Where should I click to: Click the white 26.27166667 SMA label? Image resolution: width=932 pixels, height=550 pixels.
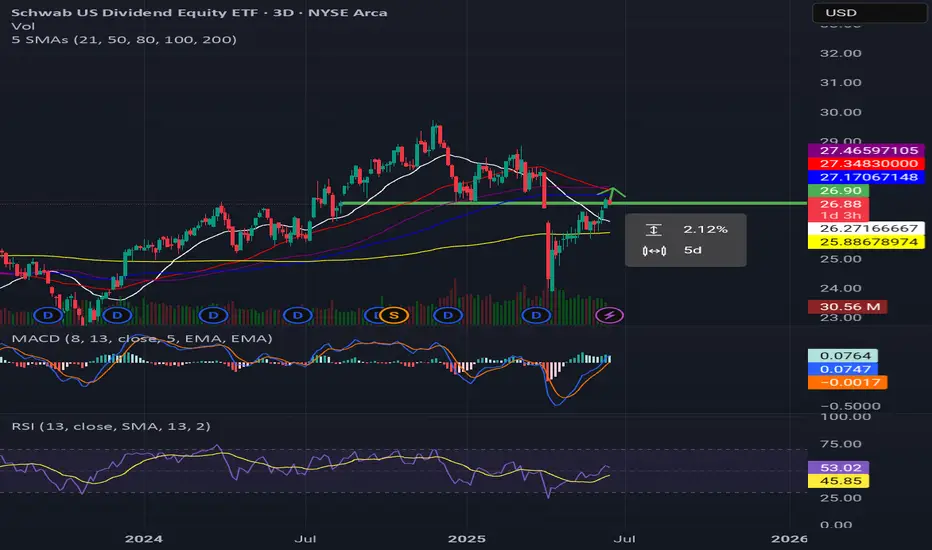866,228
